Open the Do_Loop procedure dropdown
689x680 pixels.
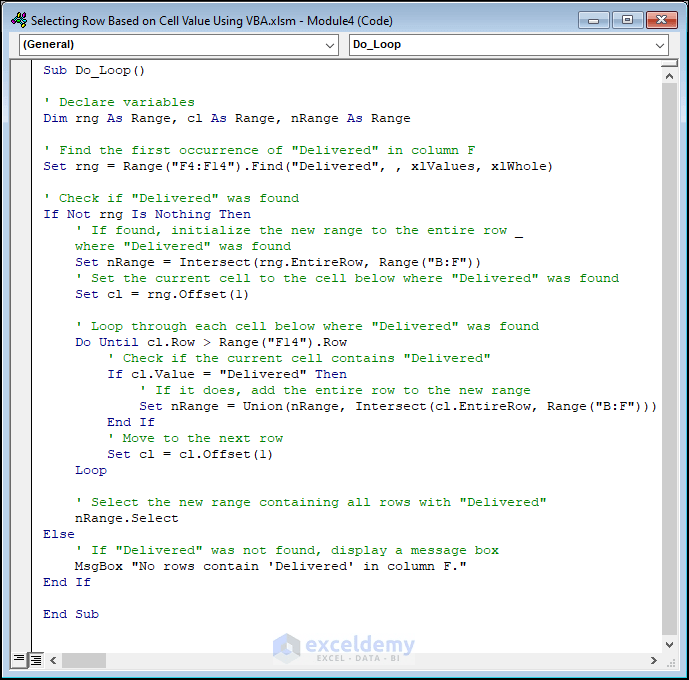509,45
